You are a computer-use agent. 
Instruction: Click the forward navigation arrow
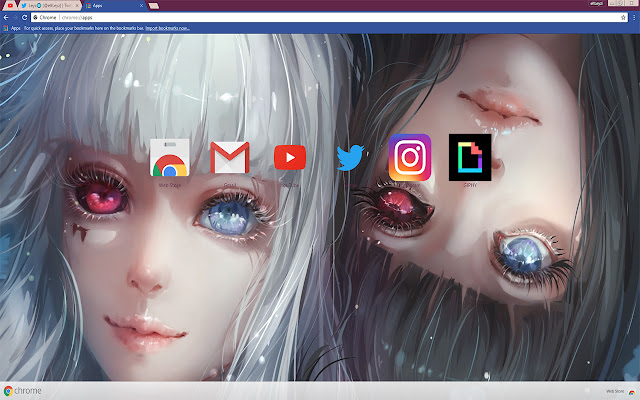(x=15, y=18)
